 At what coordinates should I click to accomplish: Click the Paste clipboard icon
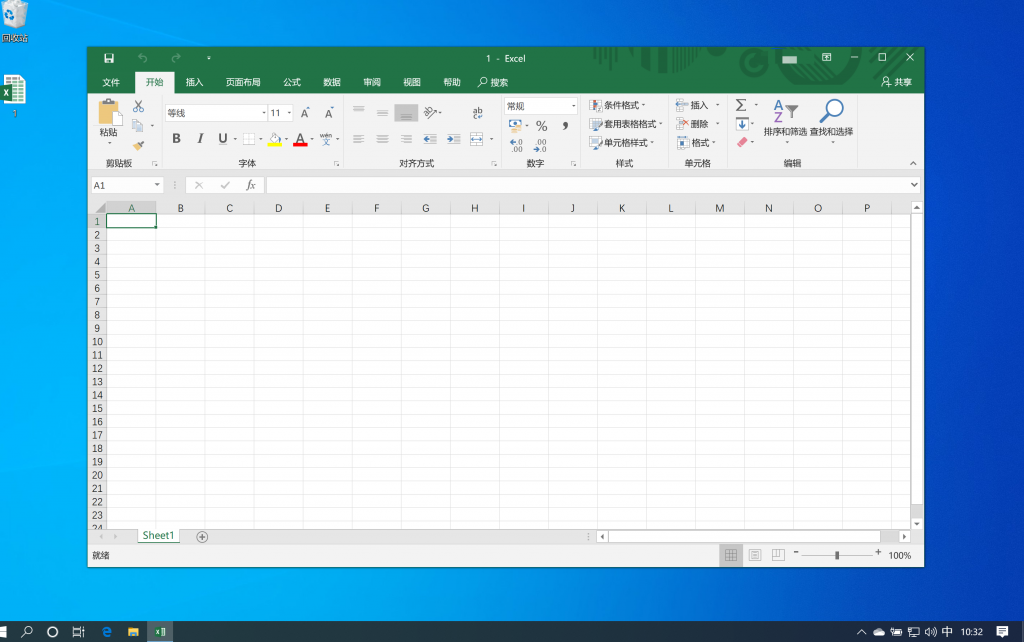(110, 112)
